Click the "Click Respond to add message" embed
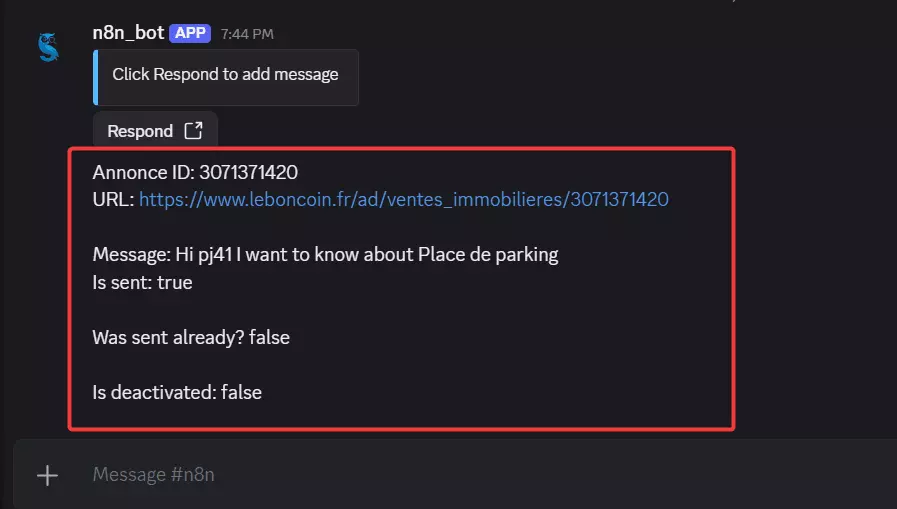This screenshot has width=897, height=509. point(225,75)
